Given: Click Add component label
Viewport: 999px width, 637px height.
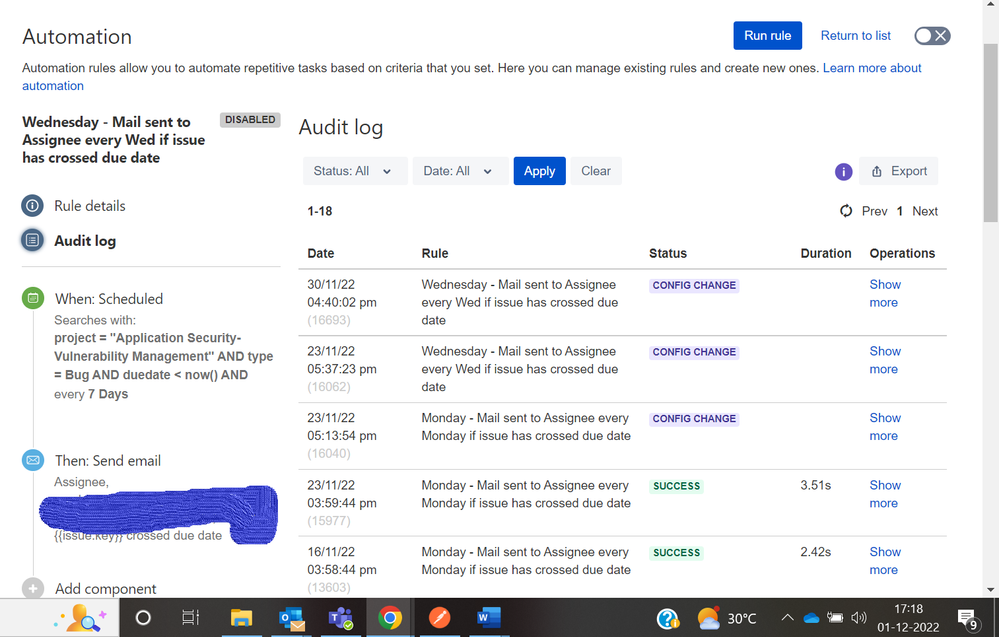Looking at the screenshot, I should pyautogui.click(x=105, y=589).
